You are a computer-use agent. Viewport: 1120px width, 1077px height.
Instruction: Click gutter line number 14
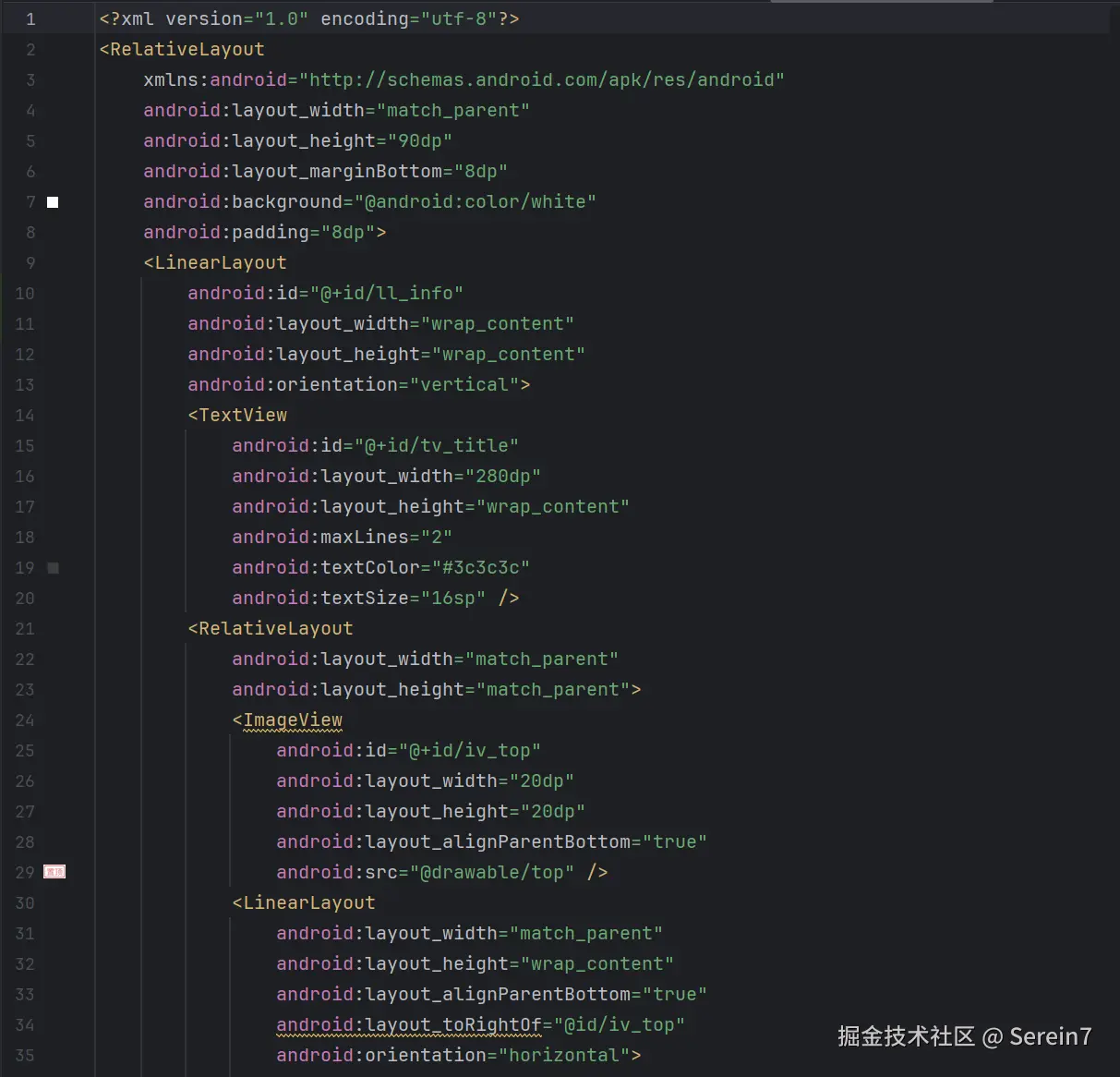tap(25, 415)
